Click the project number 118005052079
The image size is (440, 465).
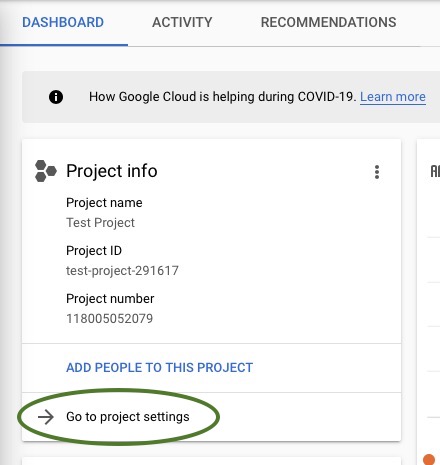click(109, 318)
